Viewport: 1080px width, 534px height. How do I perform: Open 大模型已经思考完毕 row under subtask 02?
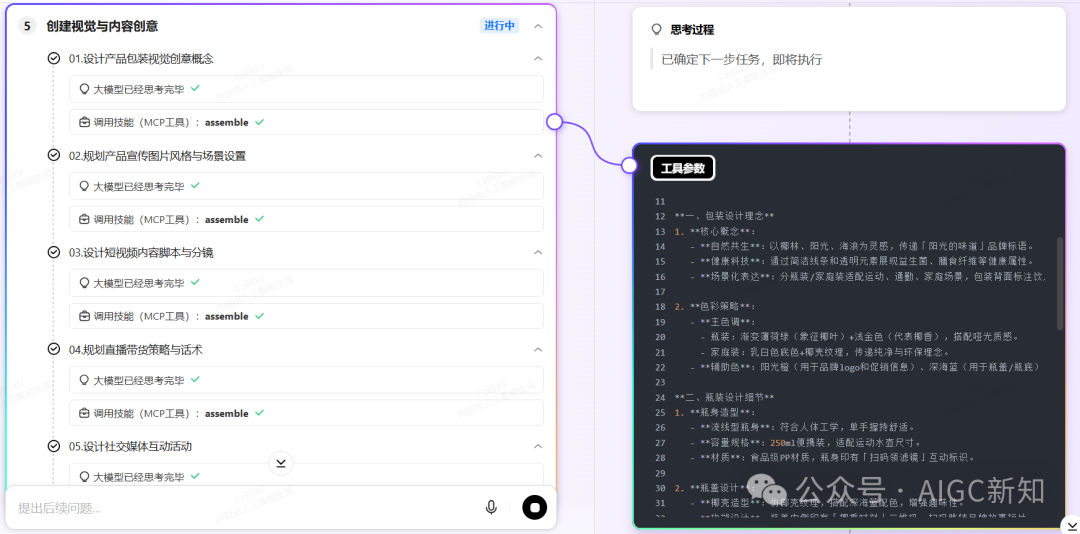(307, 186)
